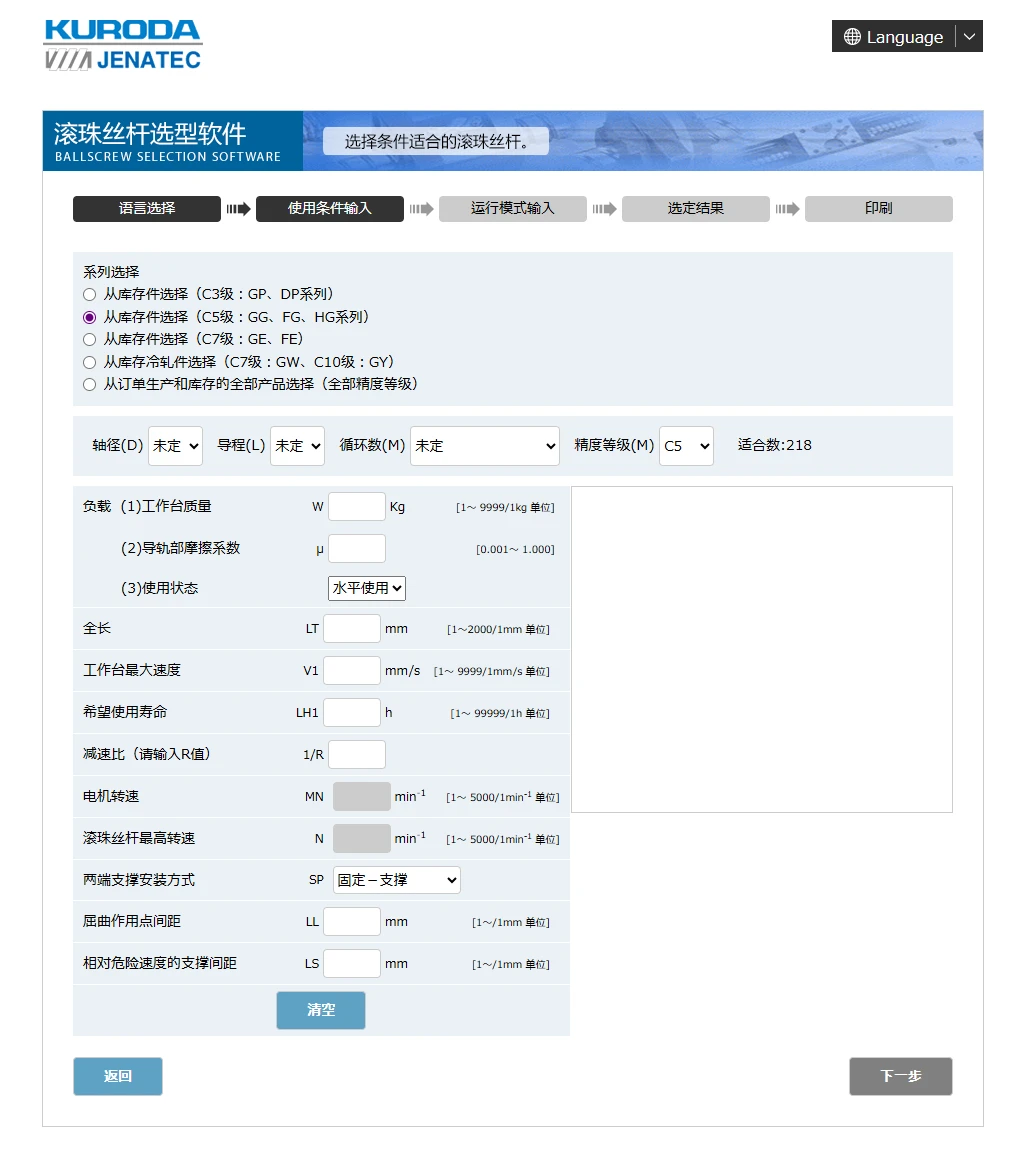Screen dimensions: 1026x1158
Task: Select C3级 GP、DP系列 stock option
Action: tap(90, 295)
